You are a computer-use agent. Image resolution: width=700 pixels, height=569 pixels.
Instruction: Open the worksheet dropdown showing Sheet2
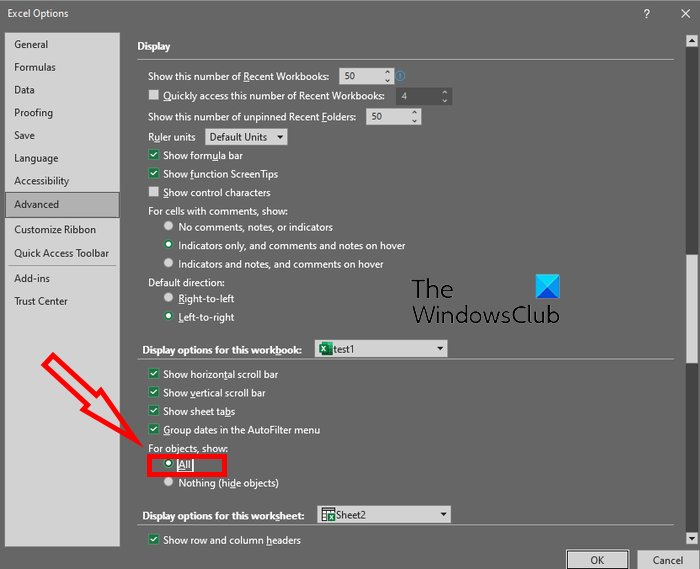click(384, 515)
